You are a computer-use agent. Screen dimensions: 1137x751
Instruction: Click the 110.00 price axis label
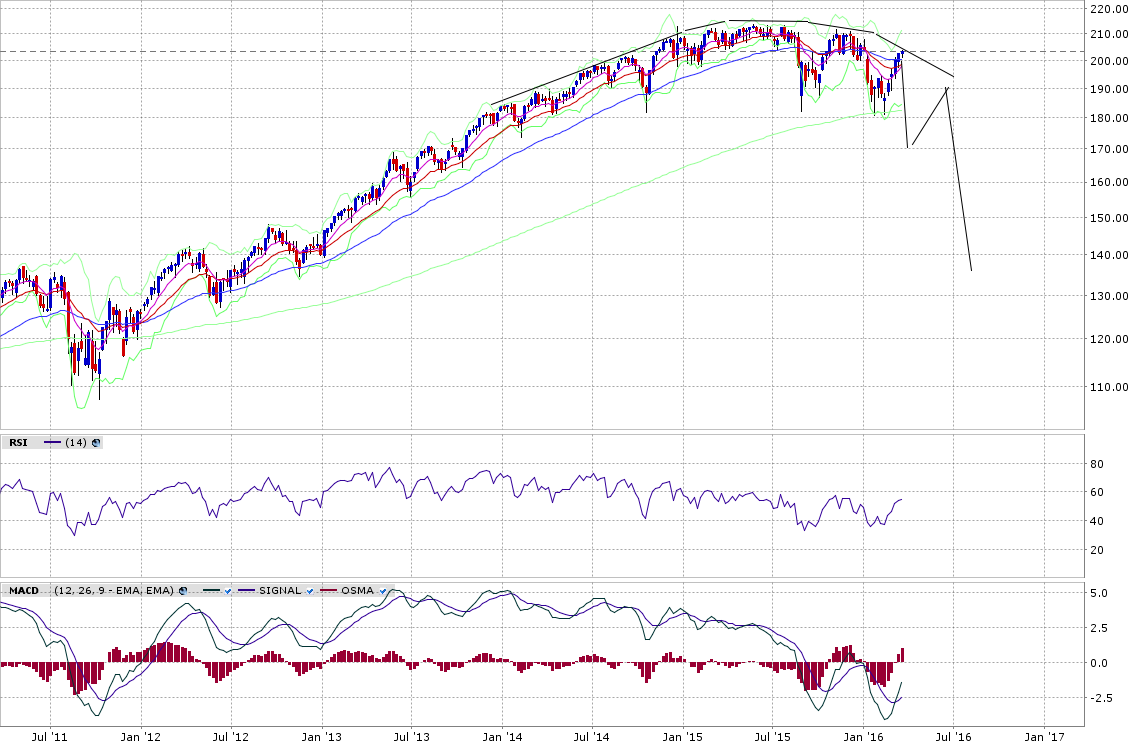pyautogui.click(x=1109, y=386)
